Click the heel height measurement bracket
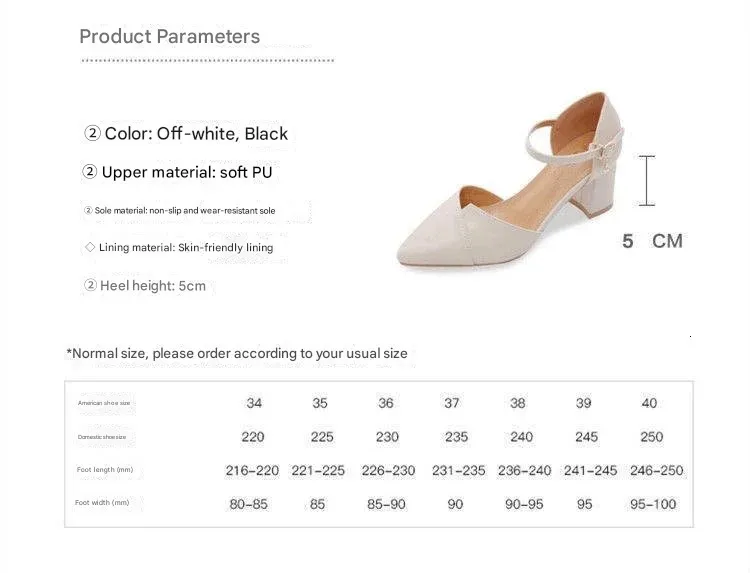The width and height of the screenshot is (750, 573). coord(648,180)
